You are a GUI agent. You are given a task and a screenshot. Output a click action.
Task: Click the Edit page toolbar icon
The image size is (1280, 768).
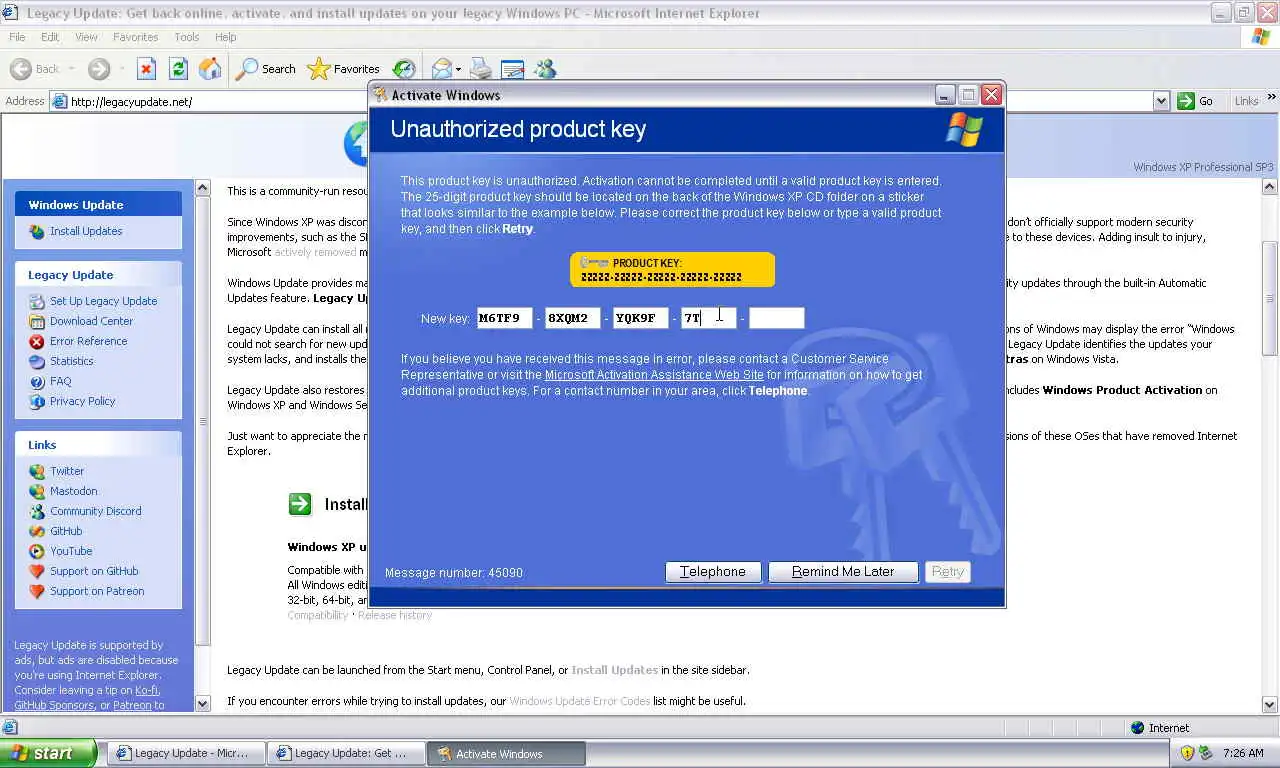point(513,69)
